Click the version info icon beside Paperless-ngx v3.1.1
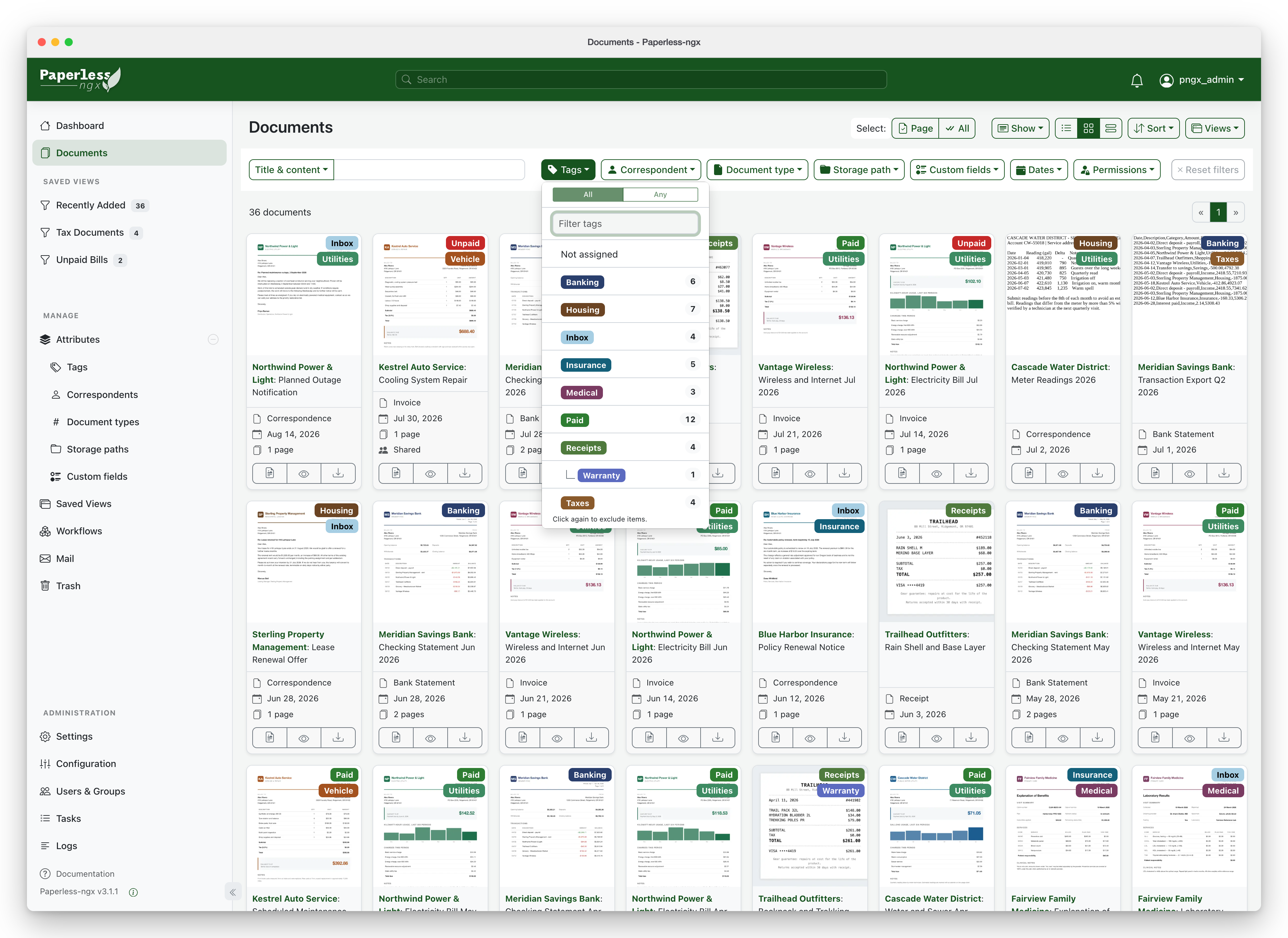The image size is (1288, 938). tap(133, 892)
